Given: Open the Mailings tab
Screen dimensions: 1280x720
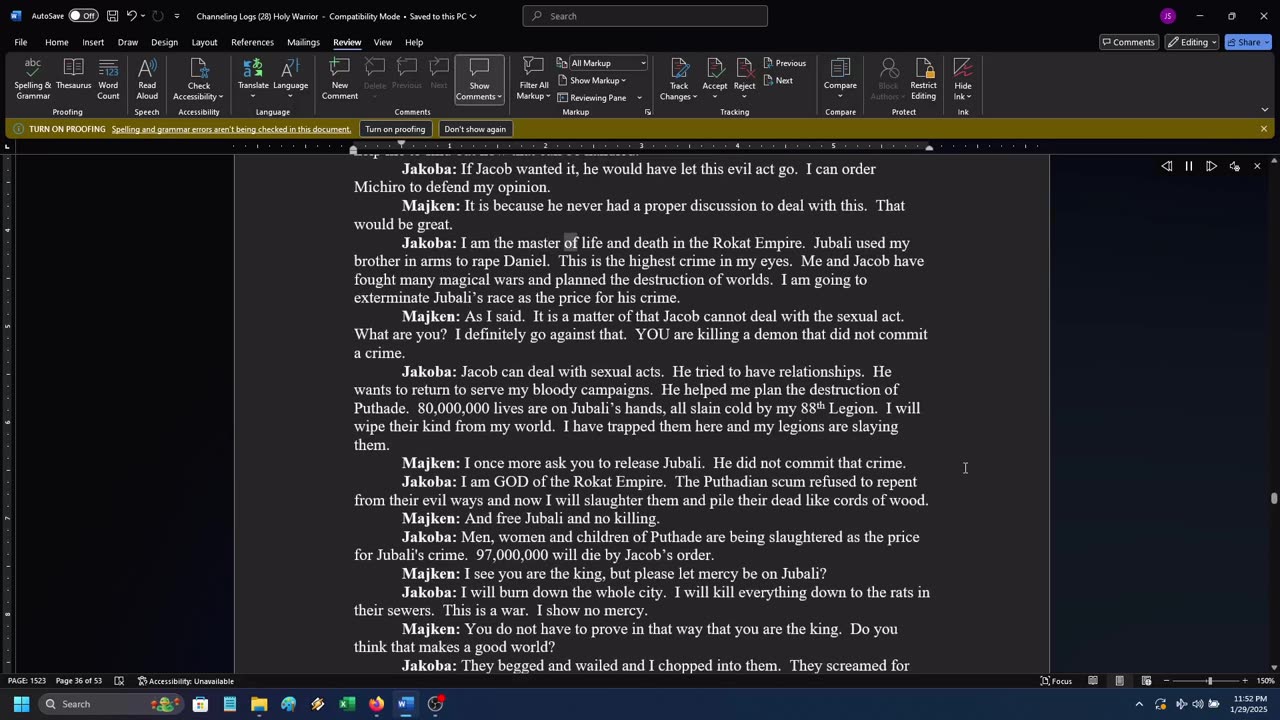Looking at the screenshot, I should [303, 42].
